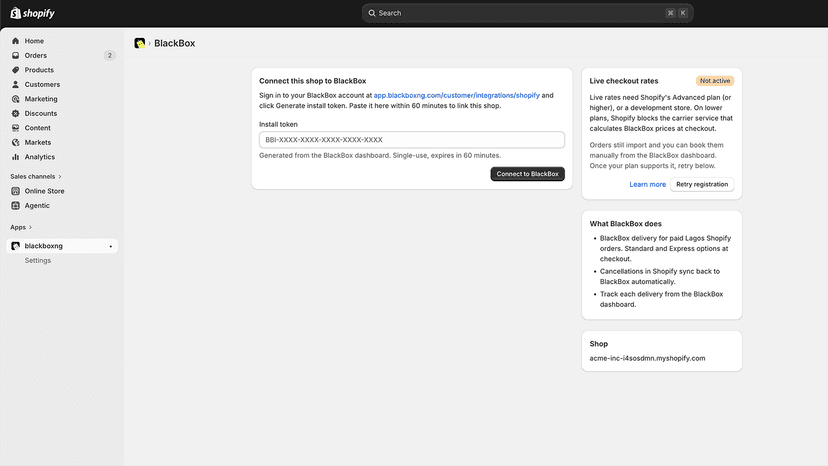Click the Customers person icon
The image size is (828, 466).
[15, 85]
